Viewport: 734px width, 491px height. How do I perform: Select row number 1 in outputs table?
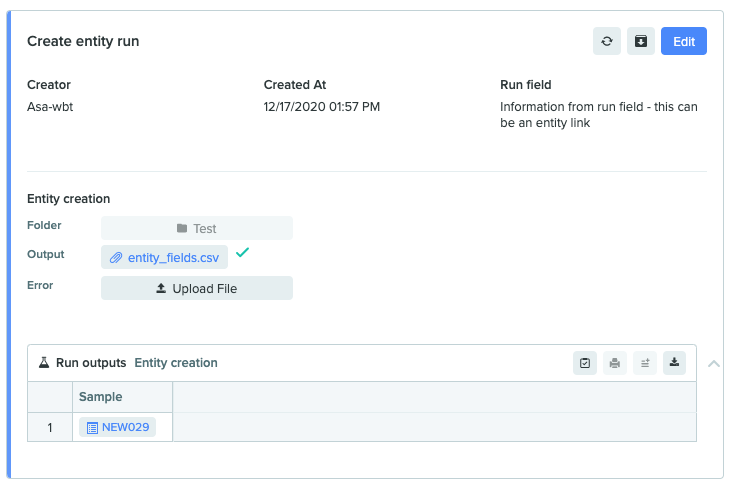pyautogui.click(x=50, y=427)
